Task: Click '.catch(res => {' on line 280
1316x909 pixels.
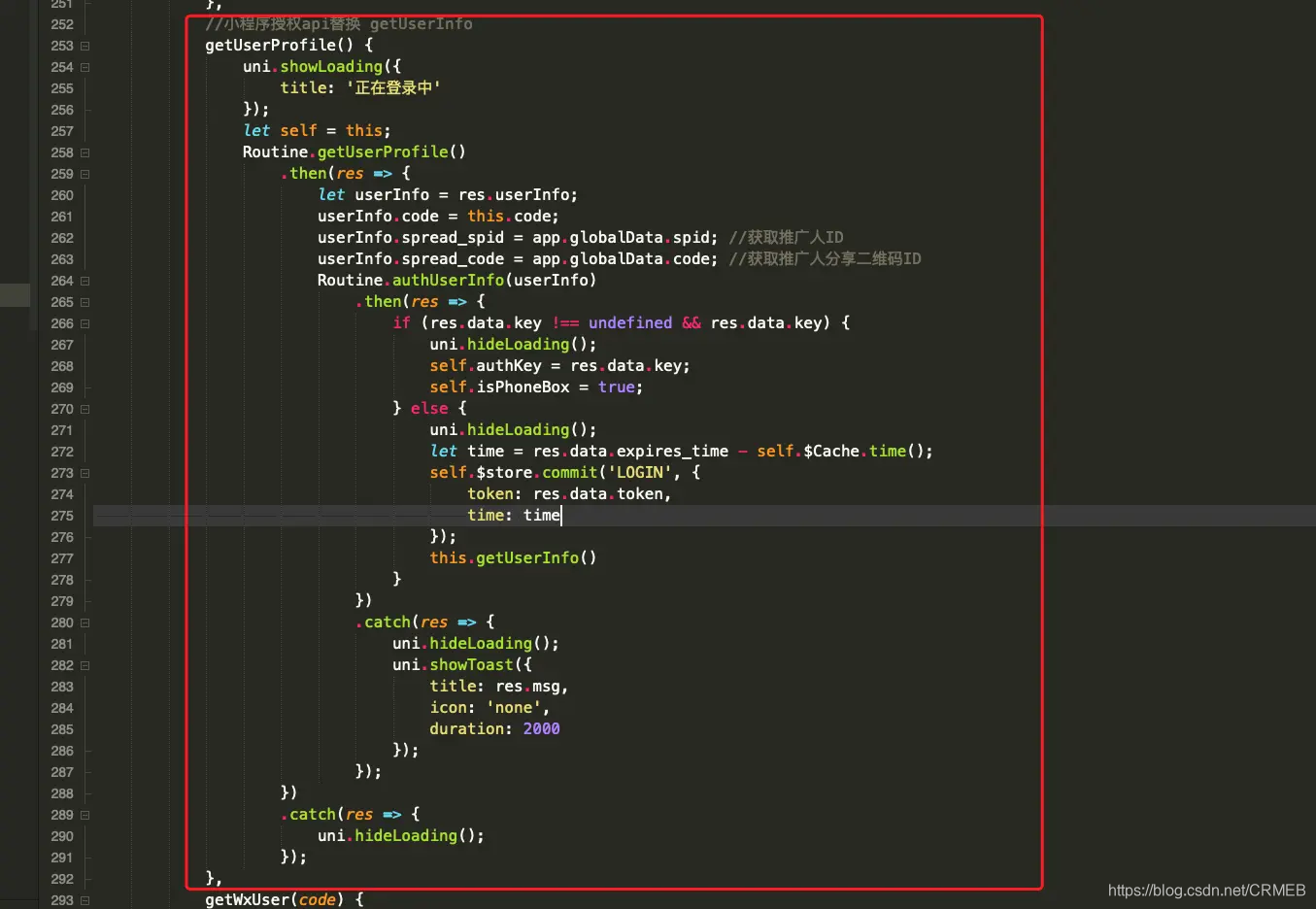Action: click(424, 622)
